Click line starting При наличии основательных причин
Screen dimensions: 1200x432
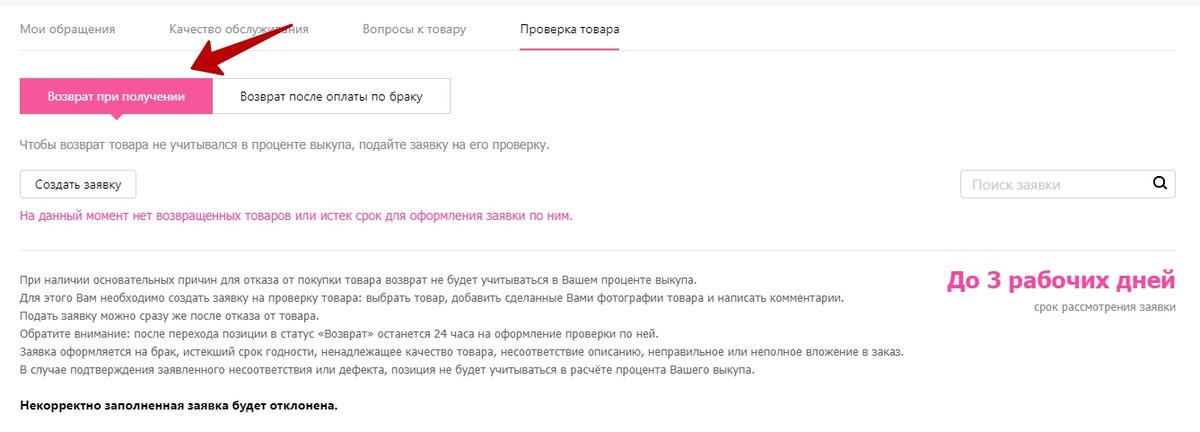358,279
